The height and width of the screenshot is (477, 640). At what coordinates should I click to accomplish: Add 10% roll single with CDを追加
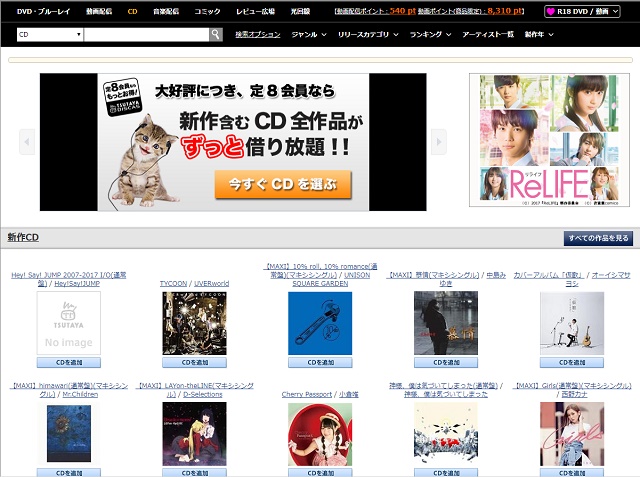pyautogui.click(x=320, y=362)
